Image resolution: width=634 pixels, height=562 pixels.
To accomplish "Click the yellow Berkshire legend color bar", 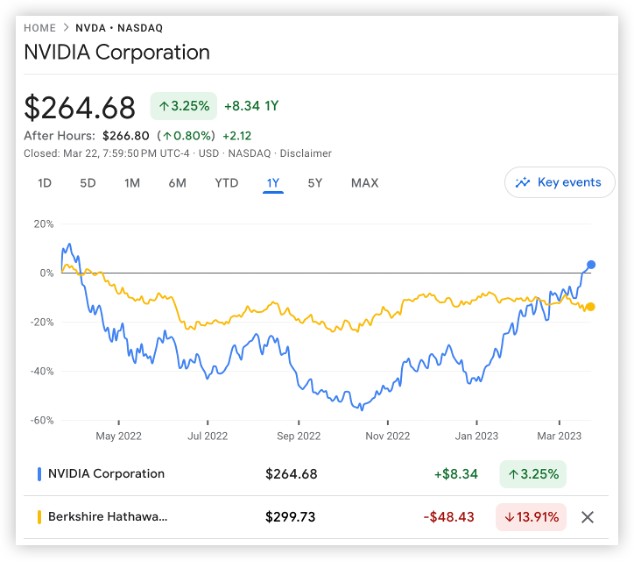I will pos(39,517).
